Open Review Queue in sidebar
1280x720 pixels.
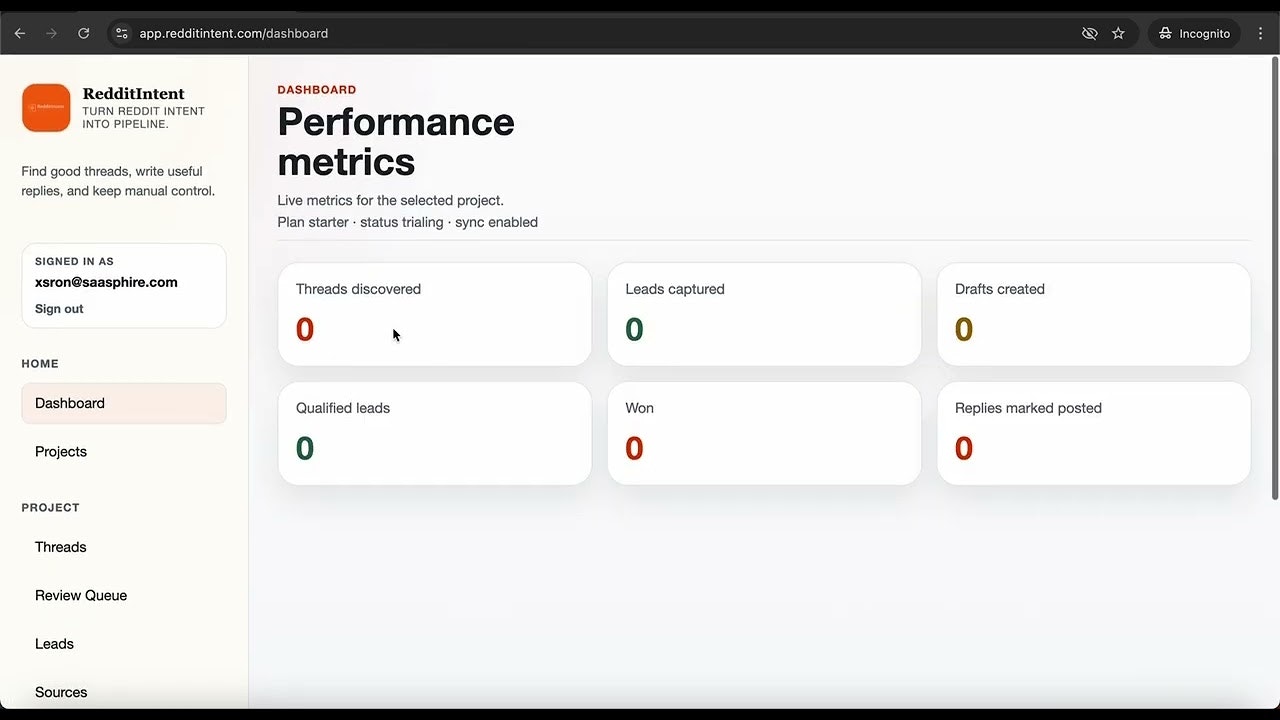point(124,595)
